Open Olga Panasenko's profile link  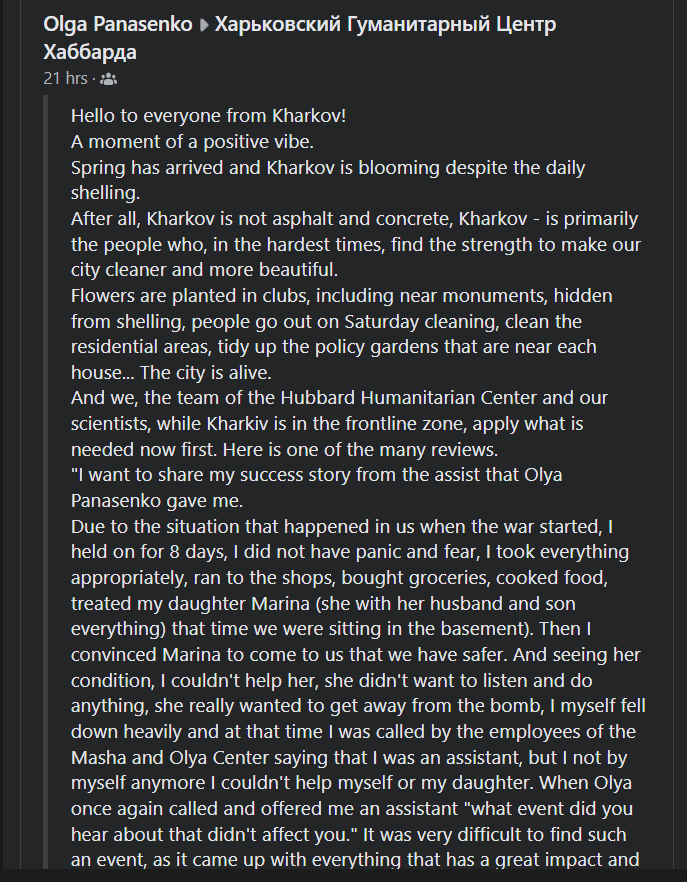[x=118, y=24]
